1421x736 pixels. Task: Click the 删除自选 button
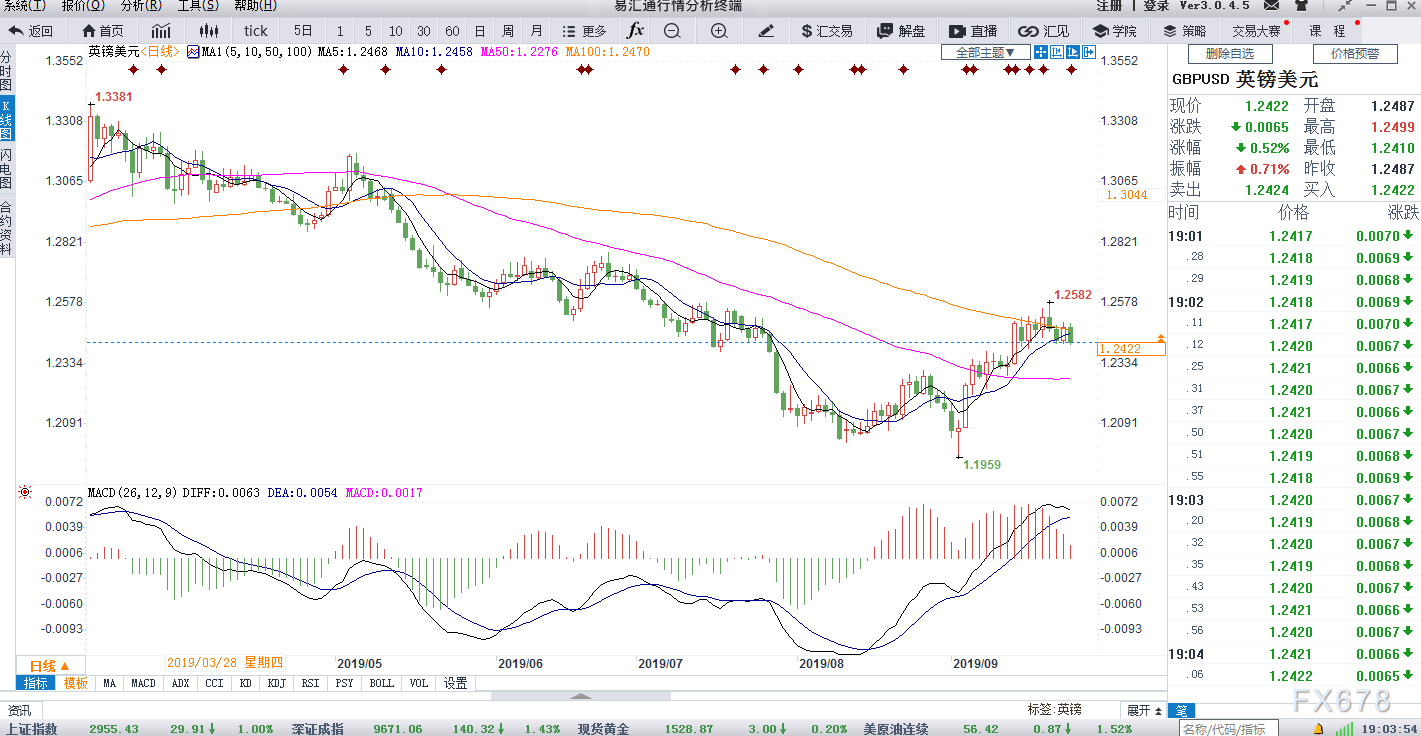point(1229,54)
